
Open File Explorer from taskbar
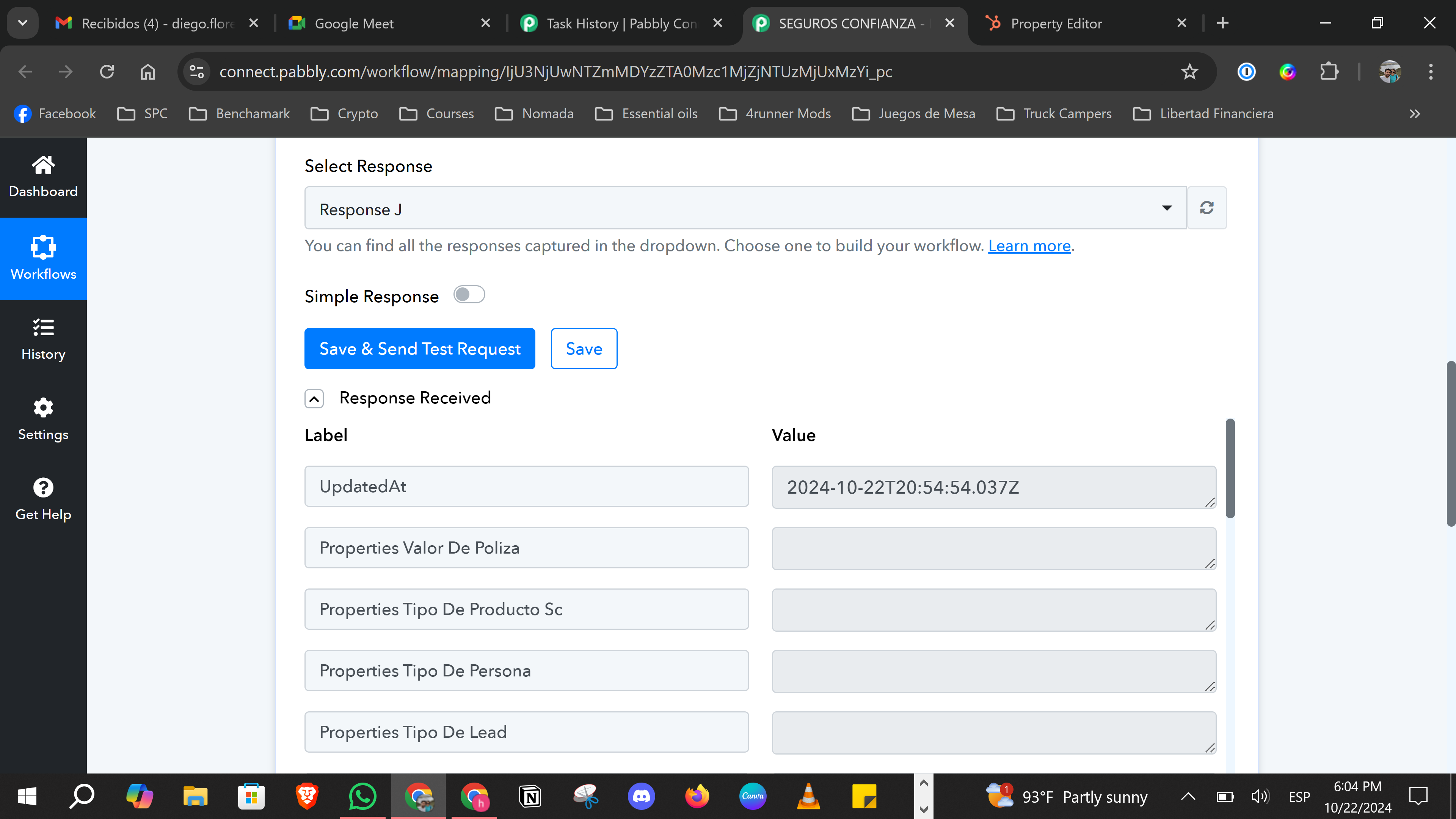pyautogui.click(x=195, y=796)
